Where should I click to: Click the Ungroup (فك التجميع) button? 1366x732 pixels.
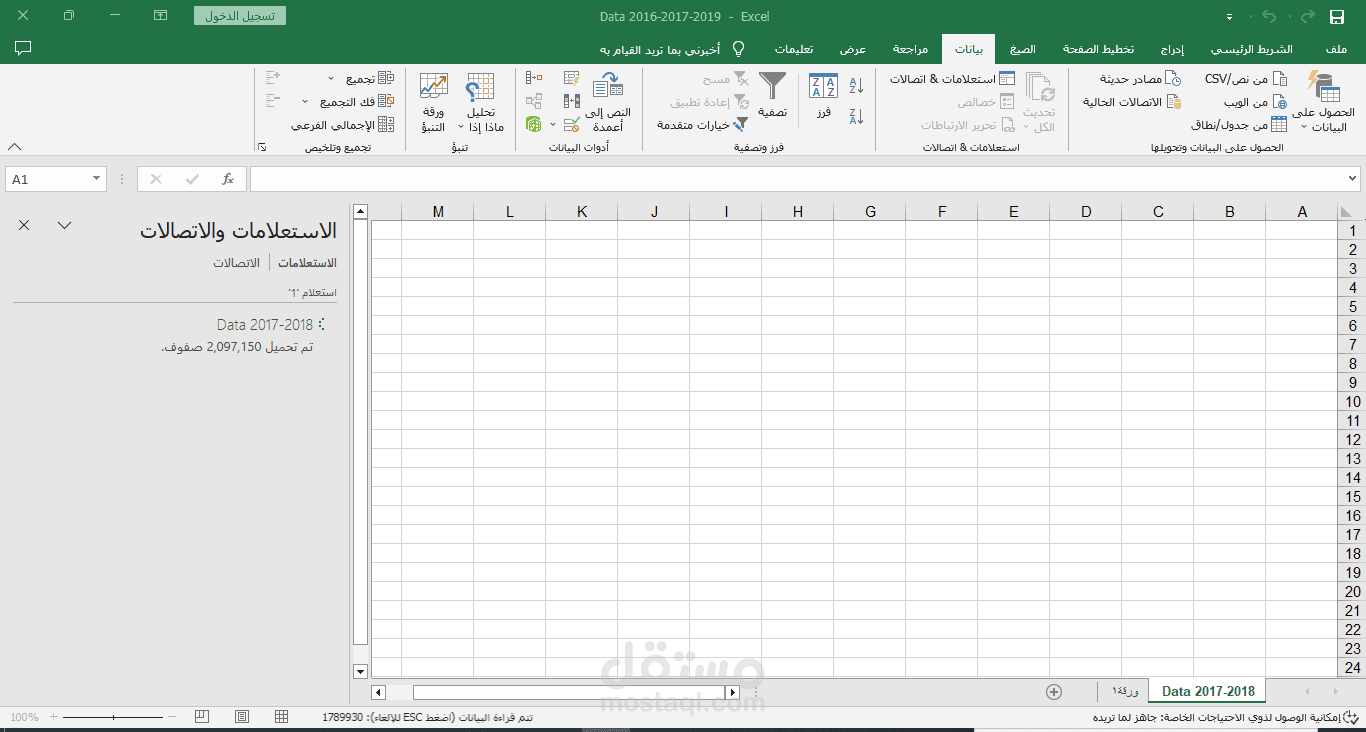click(x=357, y=102)
